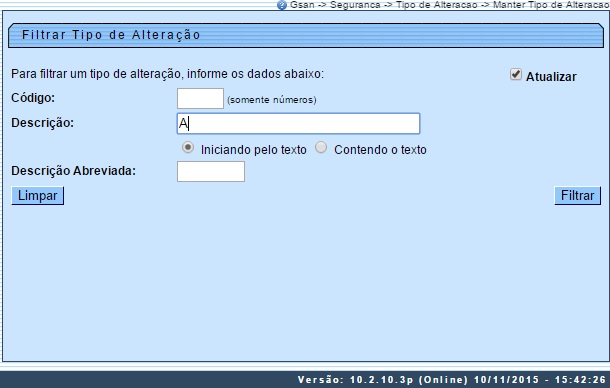Click the Código label
This screenshot has height=388, width=610.
(33, 98)
